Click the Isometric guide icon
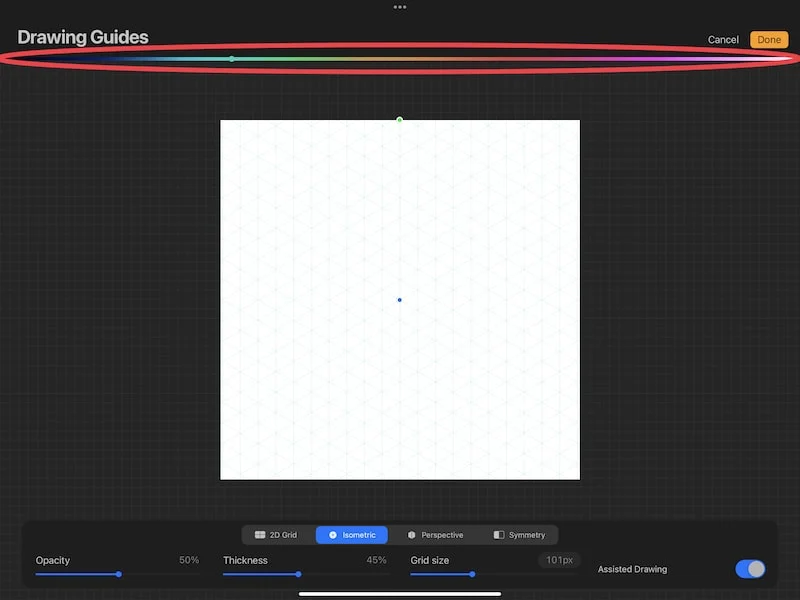This screenshot has height=600, width=800. (x=333, y=535)
